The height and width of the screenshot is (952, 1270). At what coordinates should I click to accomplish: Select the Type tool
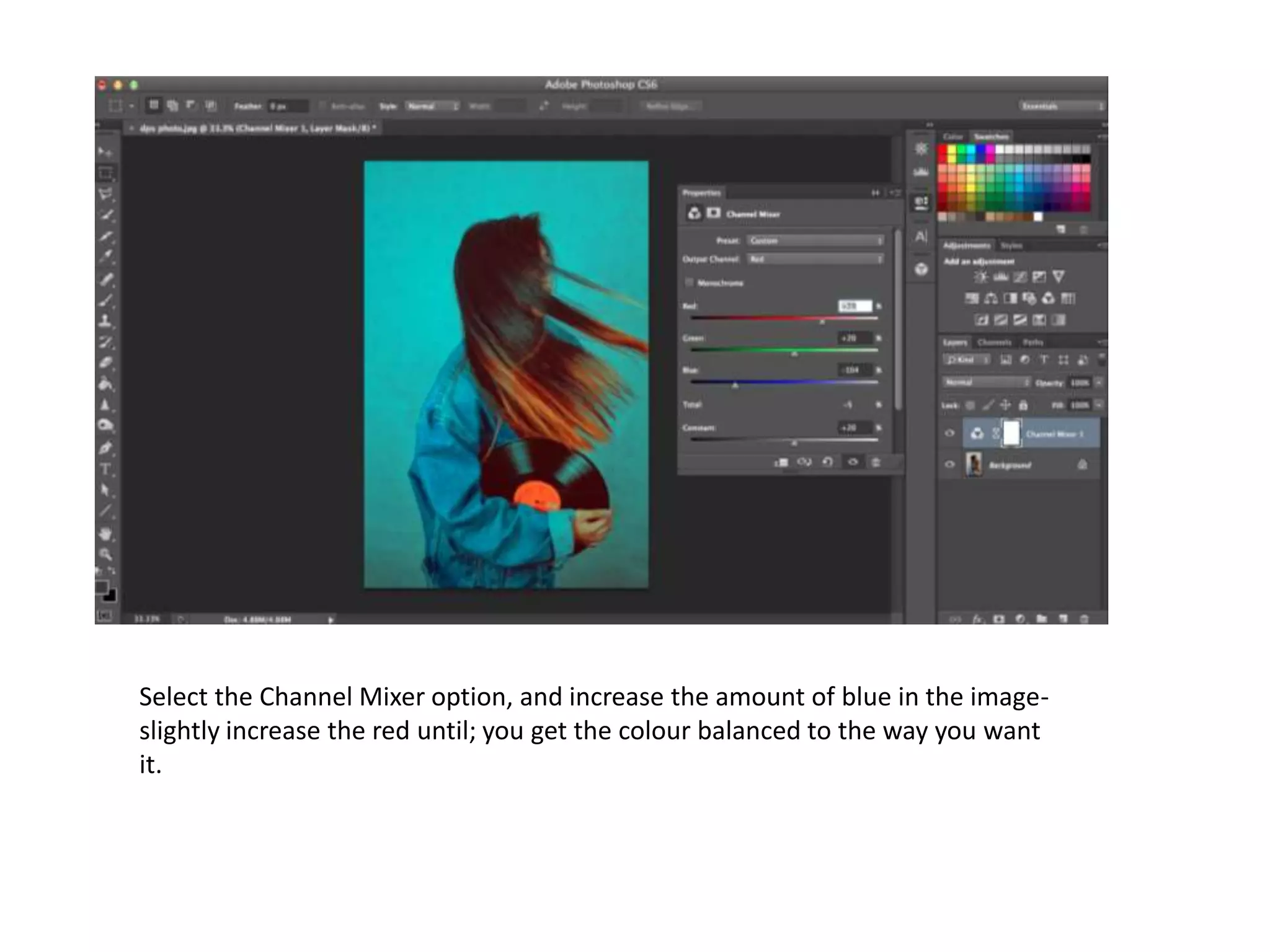[106, 469]
